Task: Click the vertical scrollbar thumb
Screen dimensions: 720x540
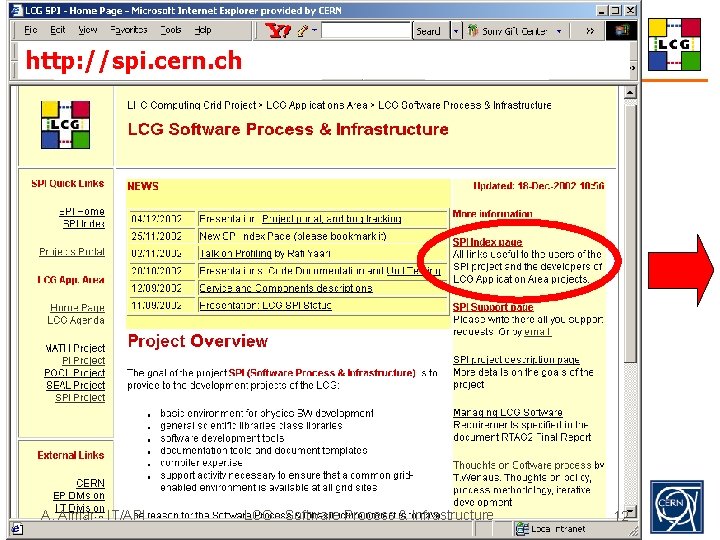Action: [x=630, y=232]
